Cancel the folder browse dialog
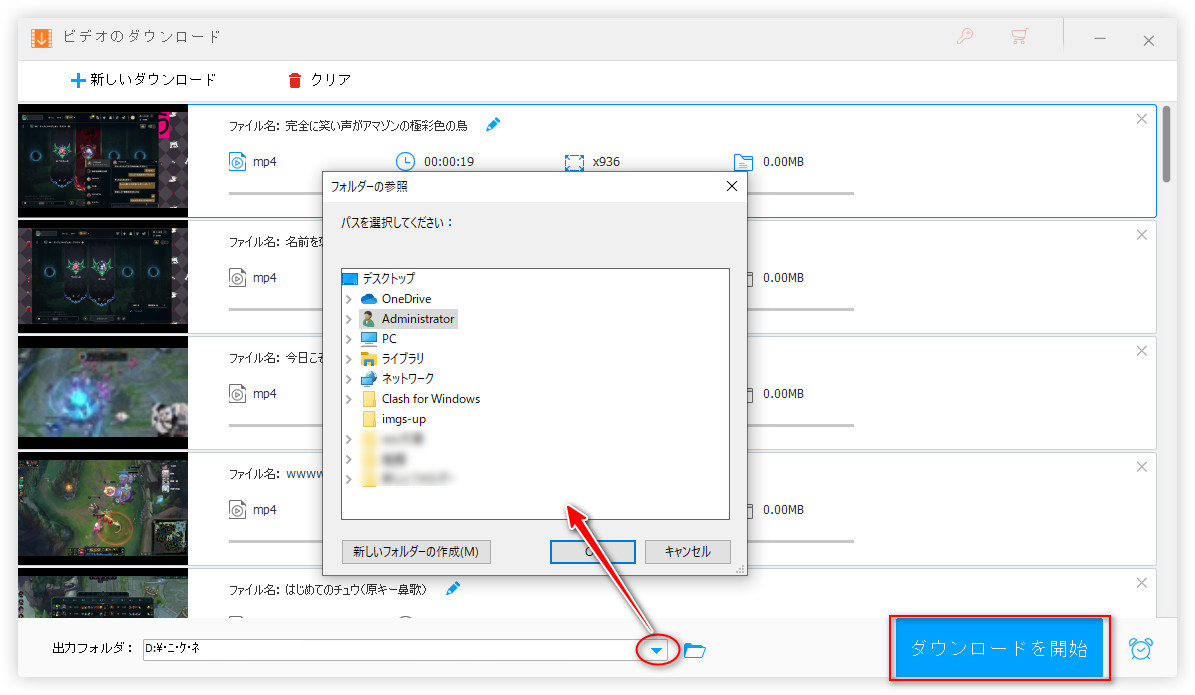The height and width of the screenshot is (695, 1195). click(x=687, y=552)
